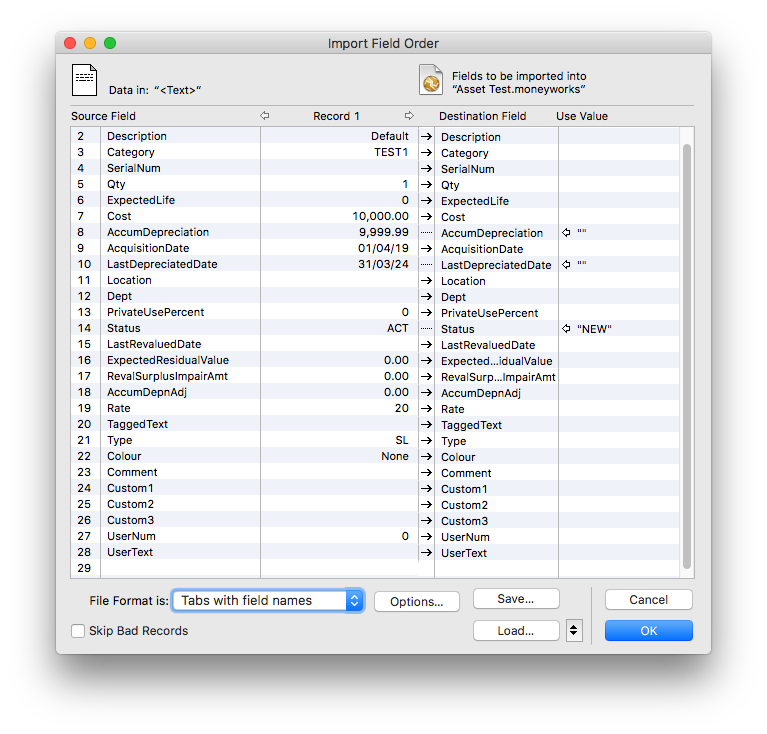Toggle mapping arrow for RevalSurplusImpairAmt row
This screenshot has height=734, width=767.
(427, 377)
